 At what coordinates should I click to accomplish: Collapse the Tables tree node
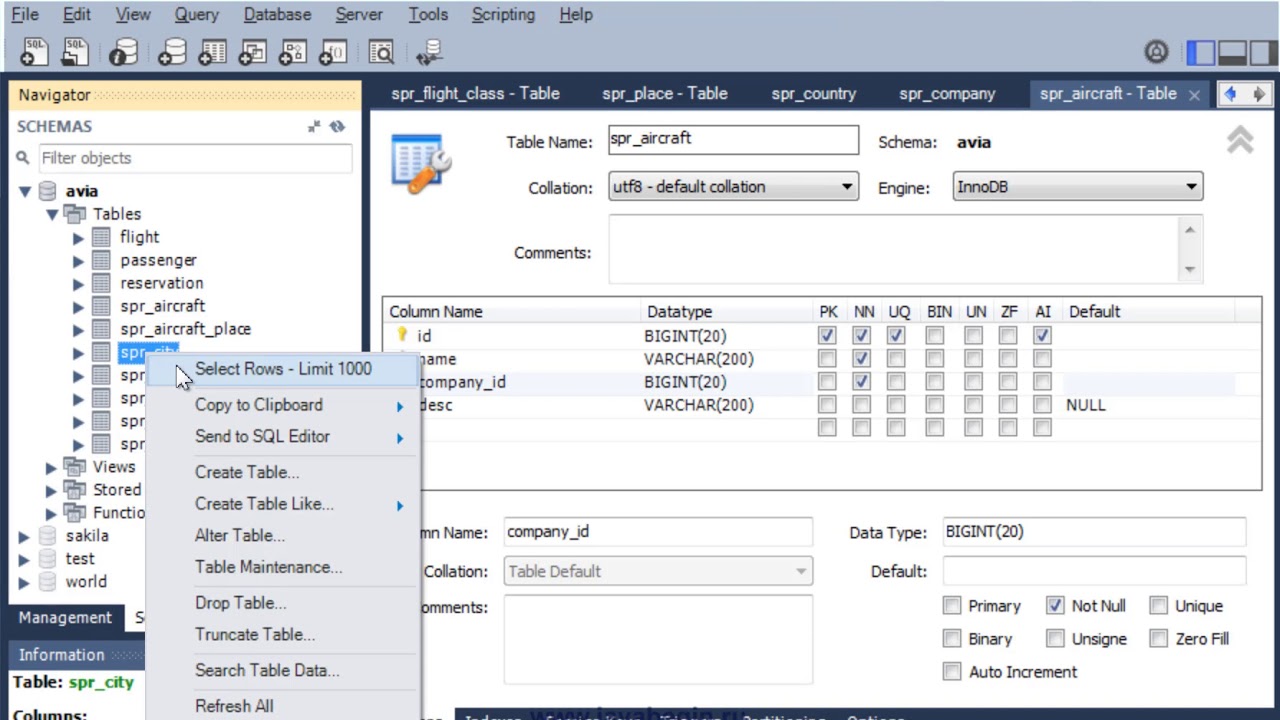[52, 214]
